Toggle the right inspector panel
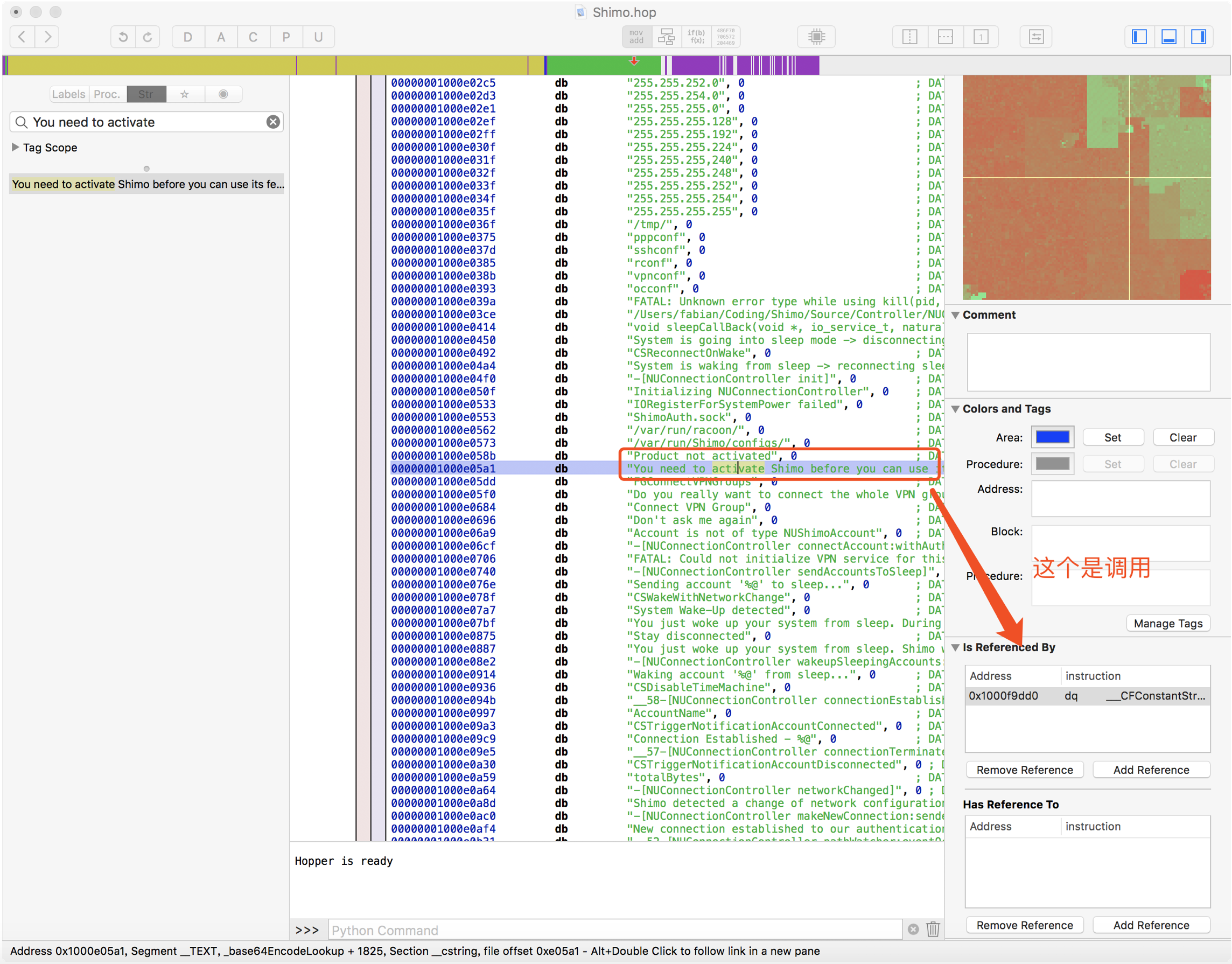Image resolution: width=1232 pixels, height=964 pixels. click(x=1199, y=37)
